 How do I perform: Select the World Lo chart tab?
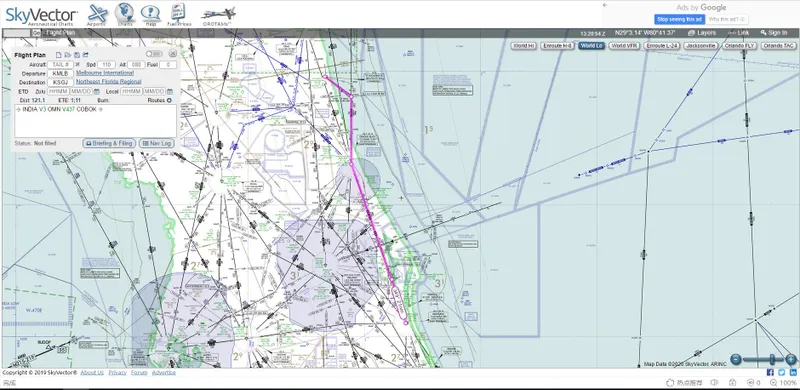592,46
